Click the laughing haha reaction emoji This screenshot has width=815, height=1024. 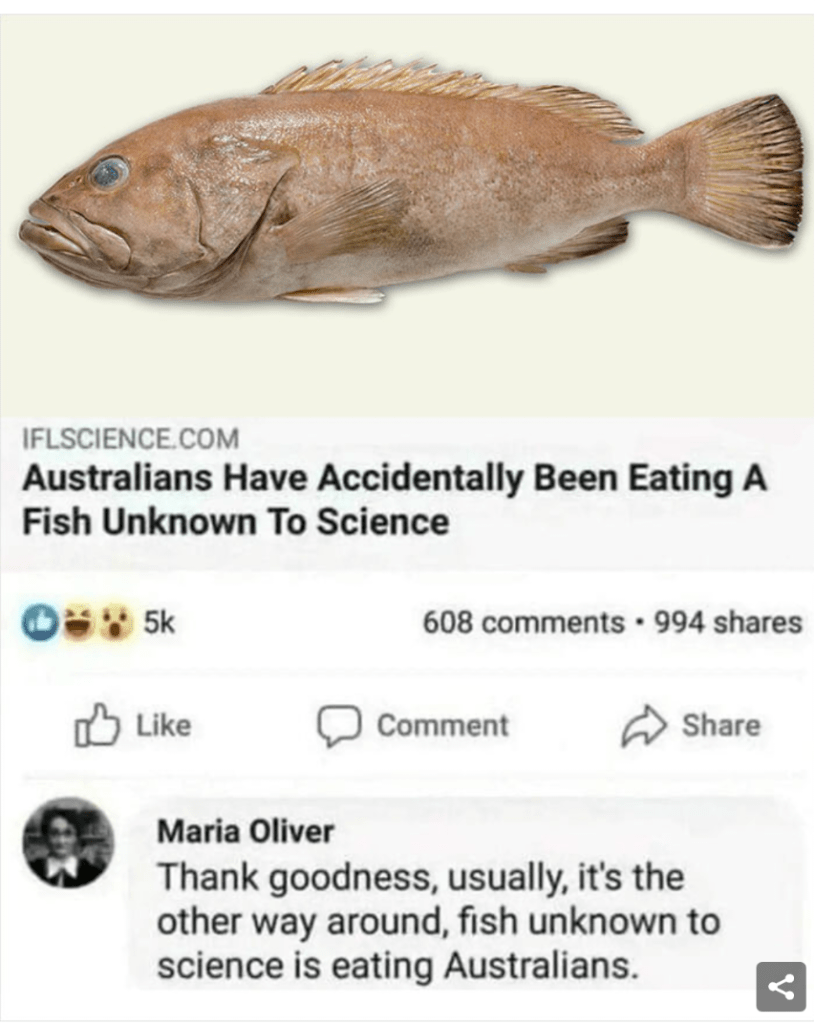(79, 622)
